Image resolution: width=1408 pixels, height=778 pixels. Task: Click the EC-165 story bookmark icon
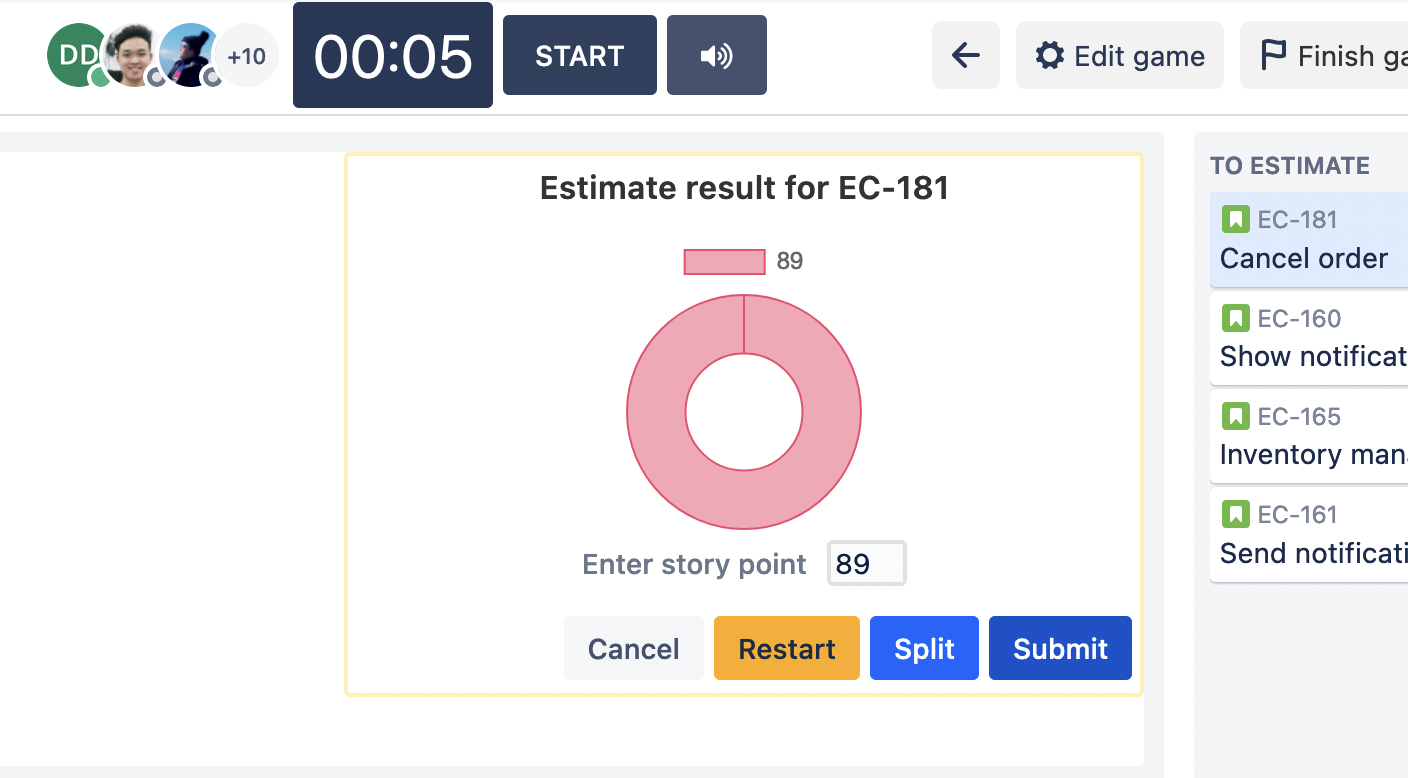point(1236,417)
